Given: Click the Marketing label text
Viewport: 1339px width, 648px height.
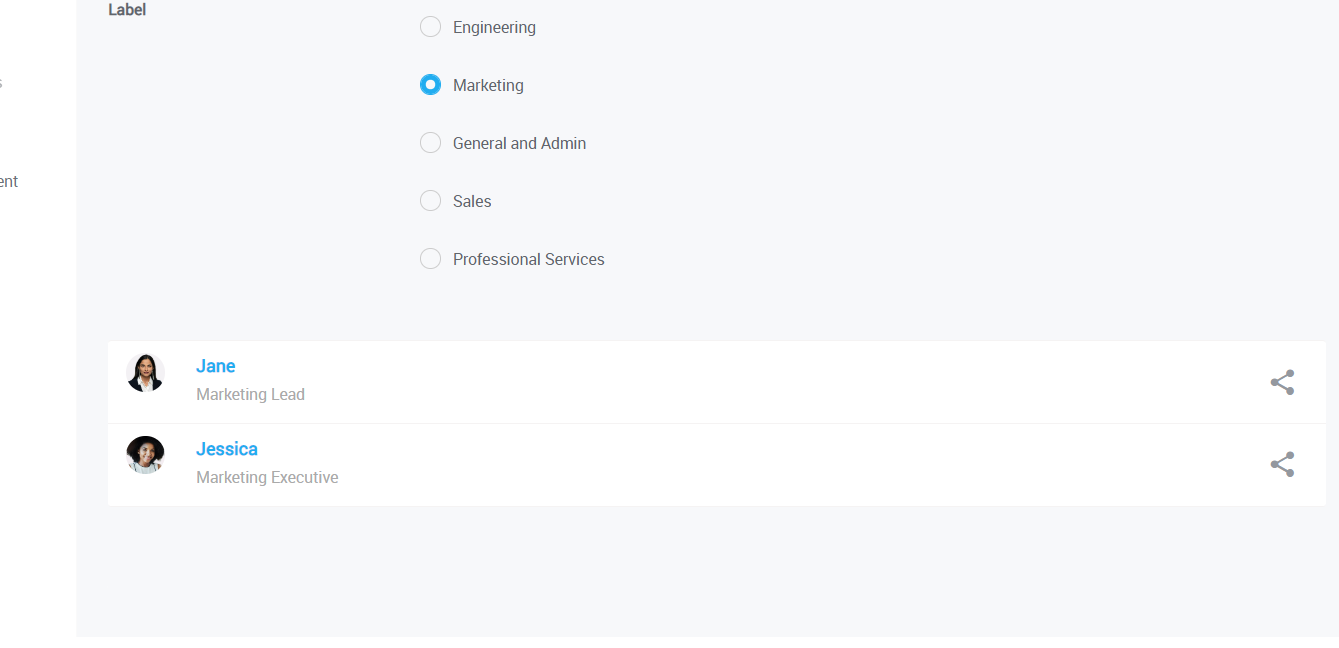Looking at the screenshot, I should 488,86.
